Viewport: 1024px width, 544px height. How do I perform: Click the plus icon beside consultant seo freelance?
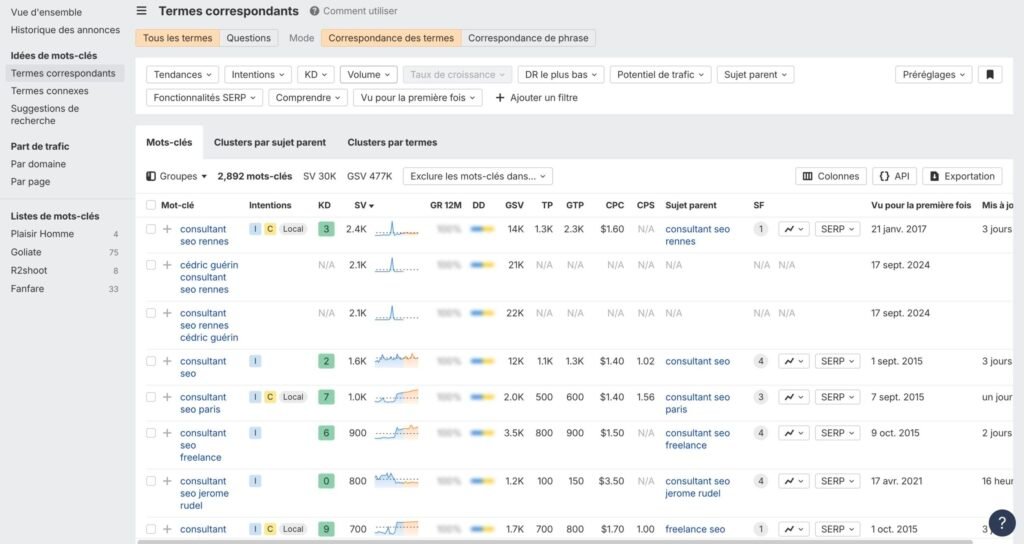(x=167, y=433)
